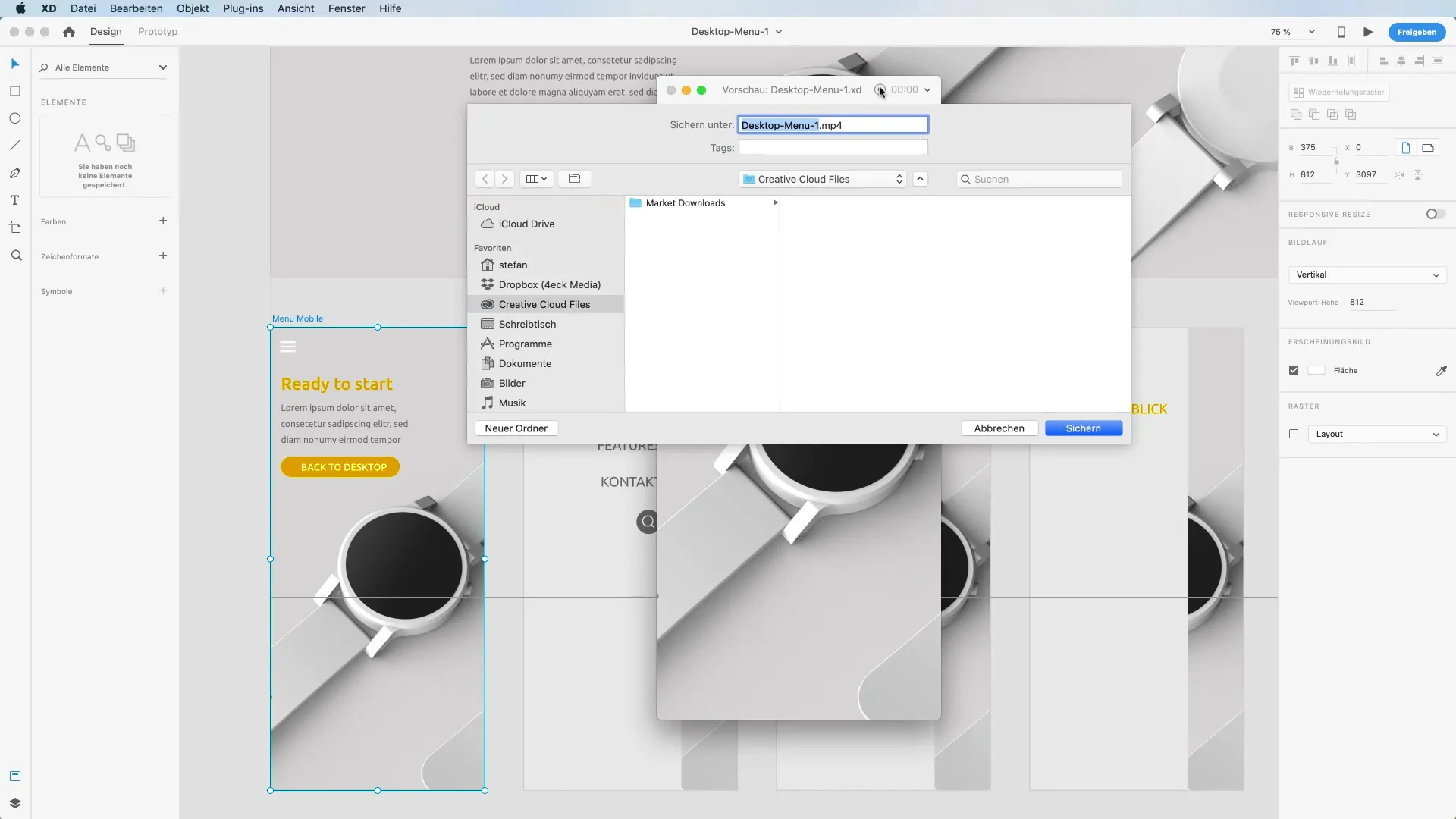Click the Wiederholungsraster button

[1339, 93]
